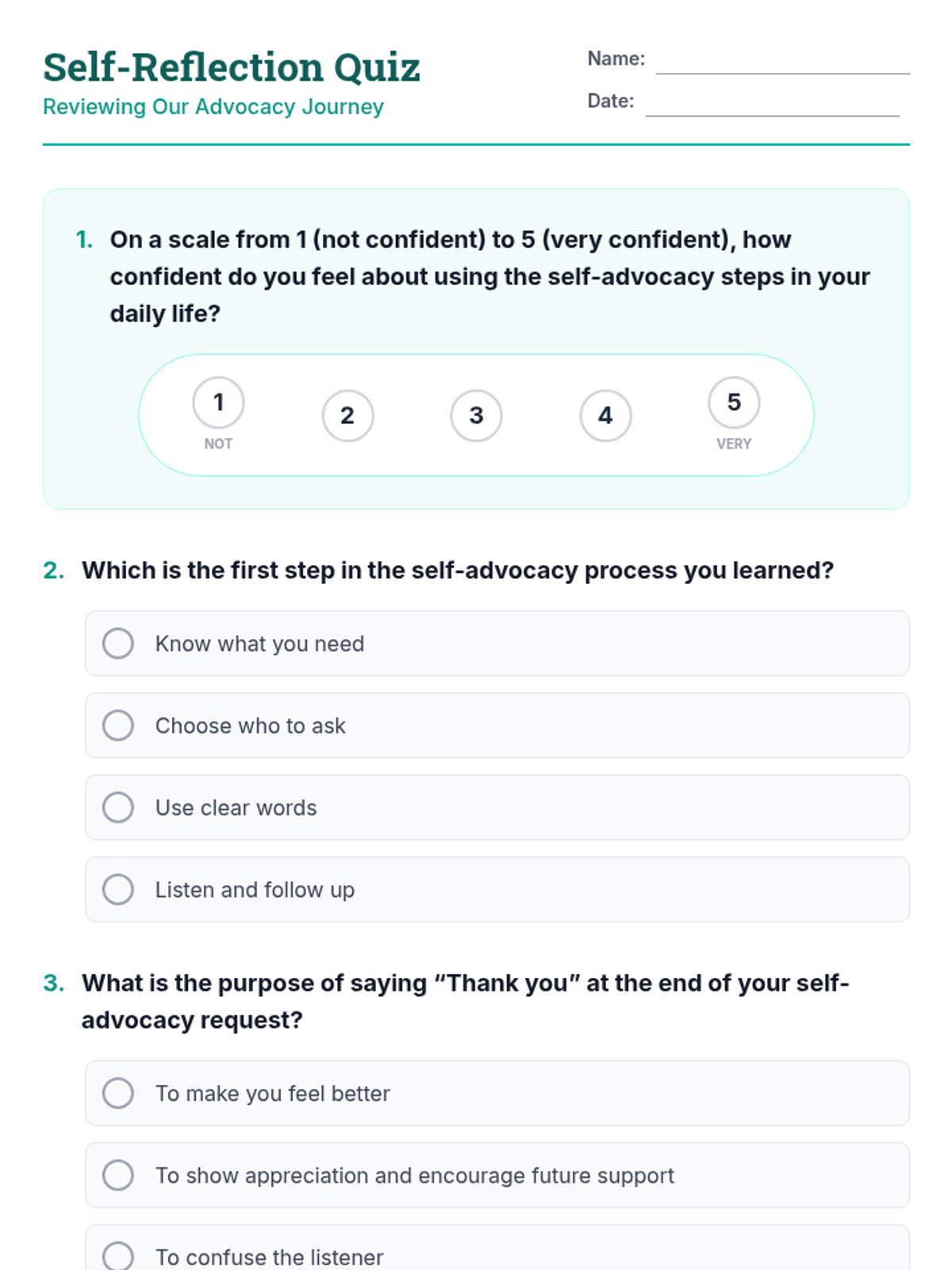
Task: Click question 1 confidence scale text
Action: click(489, 276)
